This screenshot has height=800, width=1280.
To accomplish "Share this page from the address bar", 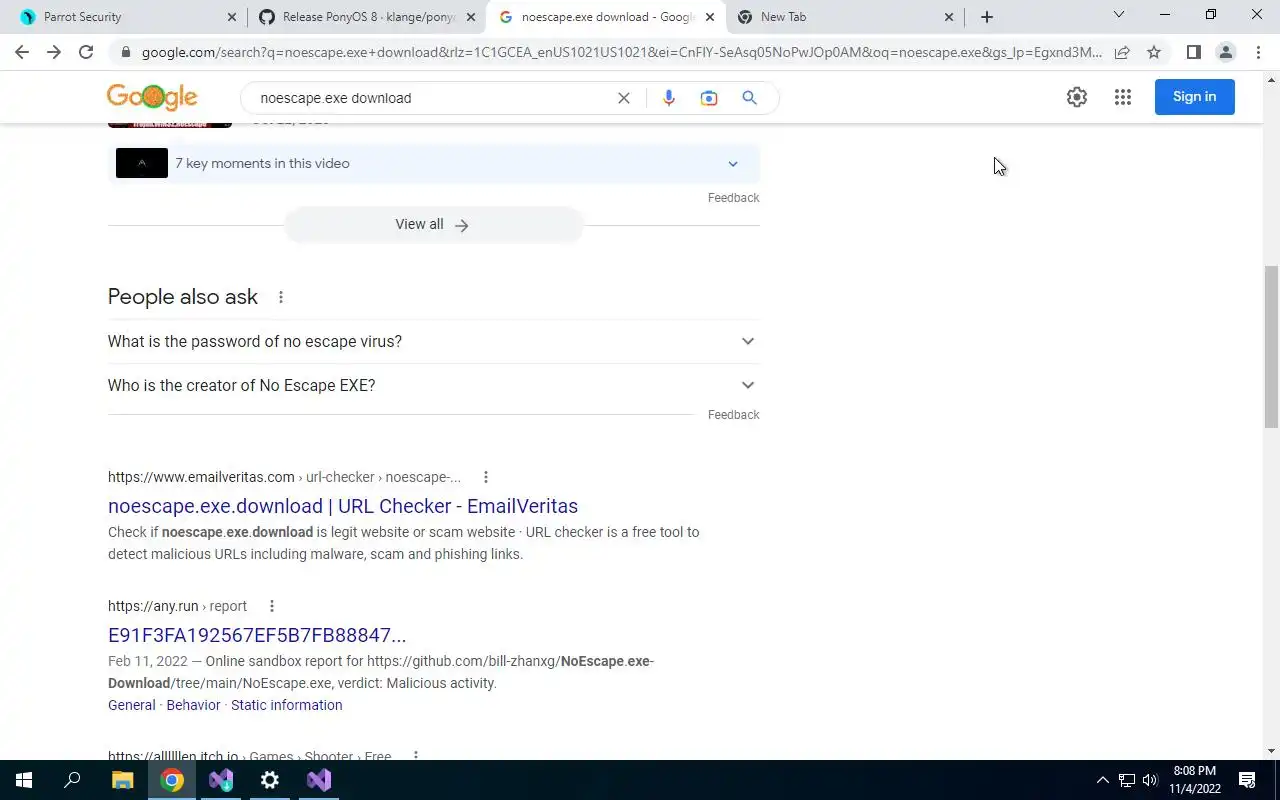I will [1122, 52].
